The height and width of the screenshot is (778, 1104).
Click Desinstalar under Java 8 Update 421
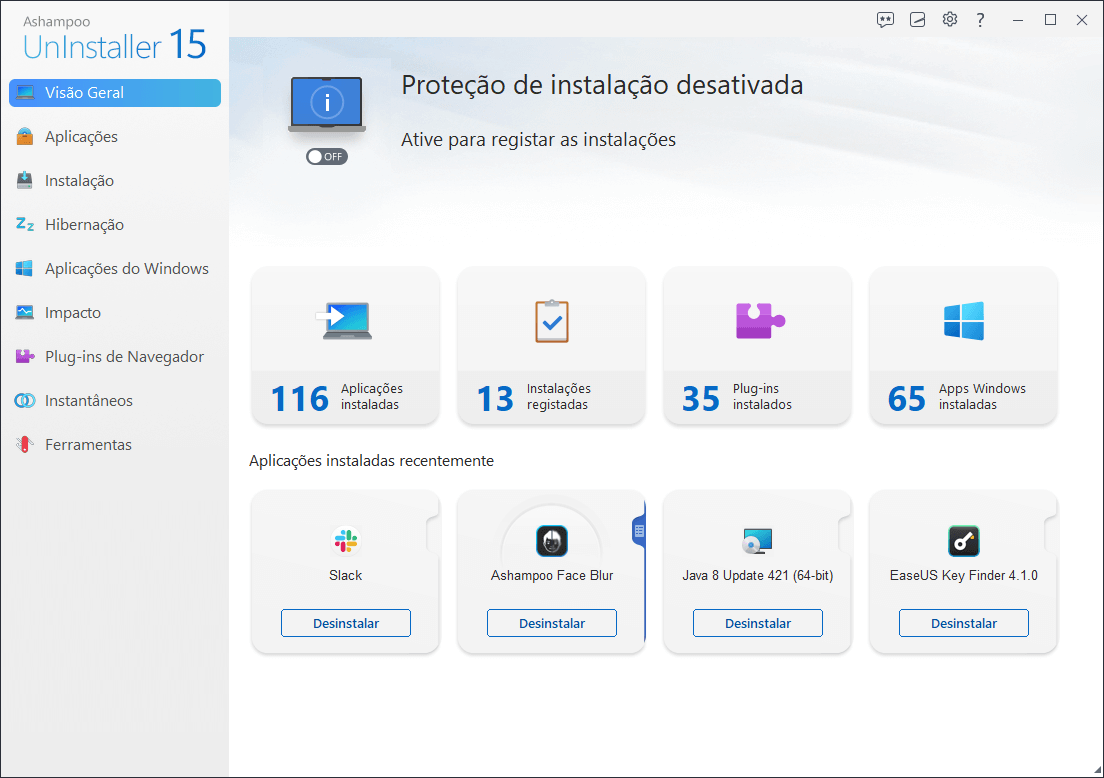coord(758,623)
